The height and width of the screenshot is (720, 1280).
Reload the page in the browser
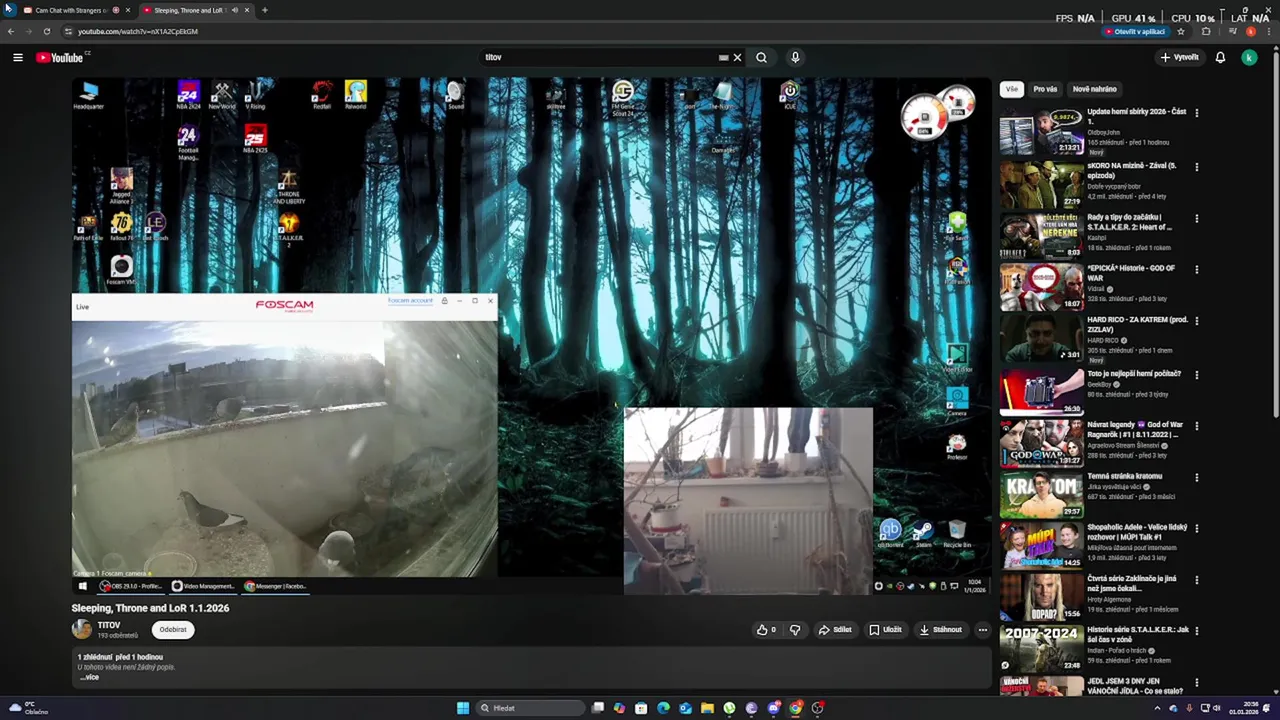point(46,31)
